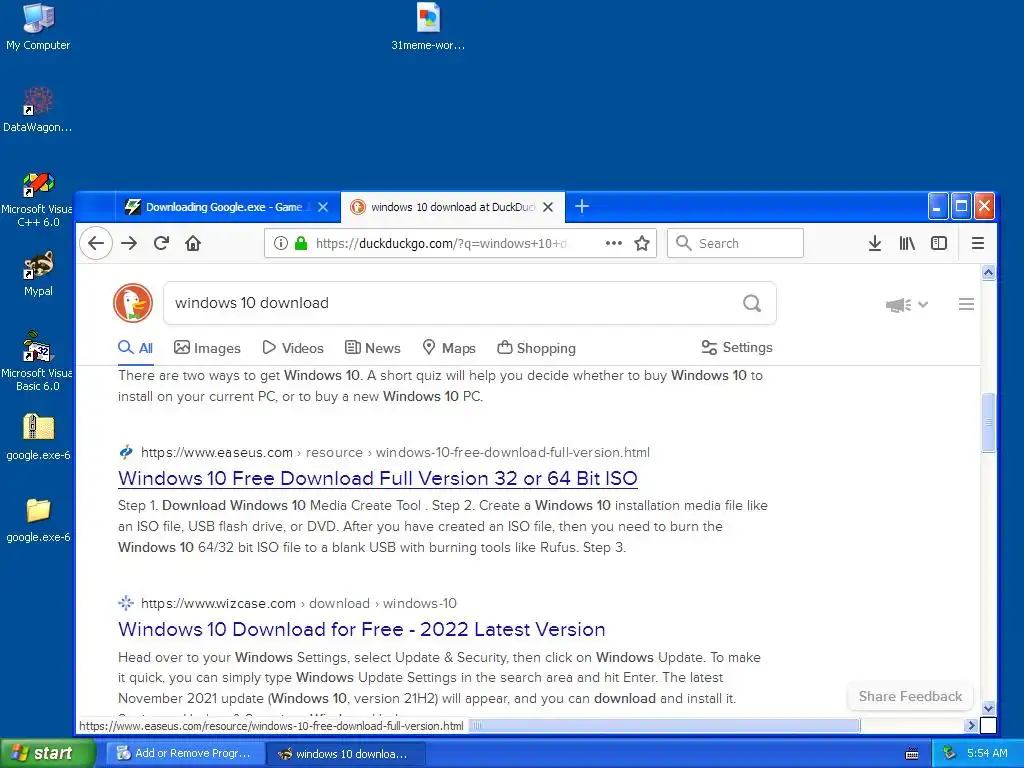Submit search with magnifying glass icon
The width and height of the screenshot is (1024, 768).
pyautogui.click(x=752, y=303)
